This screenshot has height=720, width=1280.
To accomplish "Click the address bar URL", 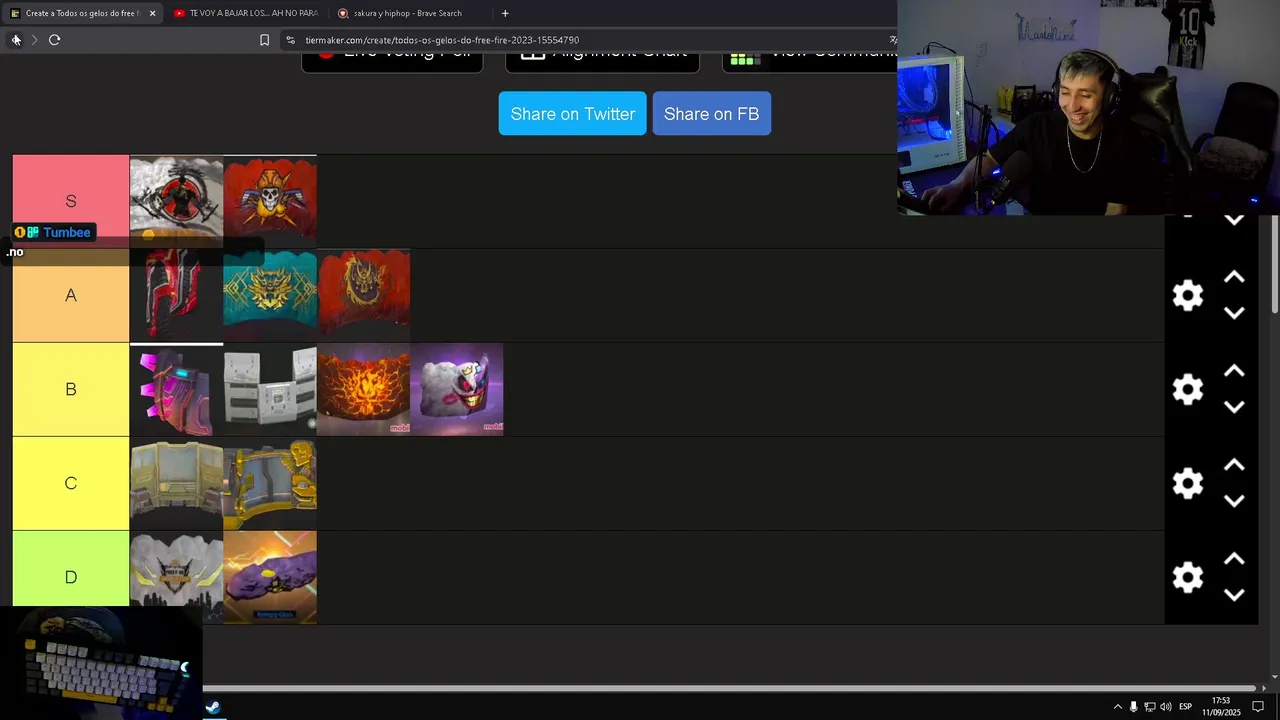I will 442,40.
